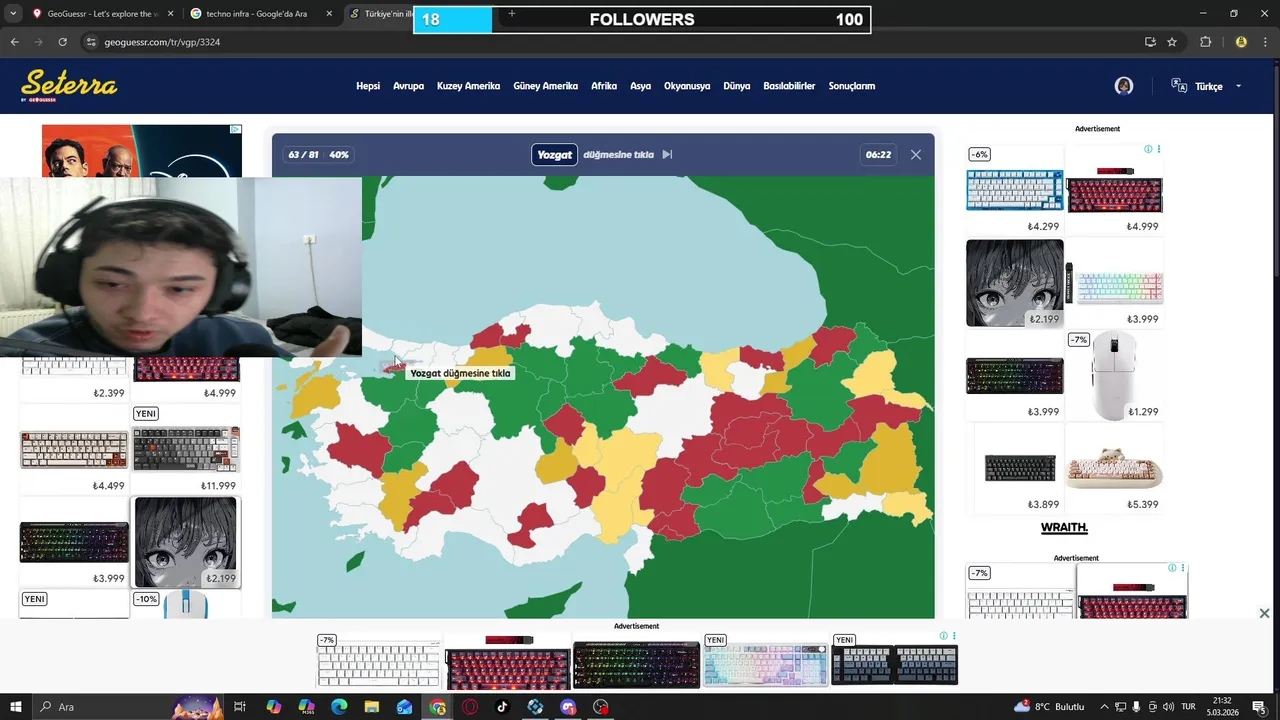Open the Türkçe language dropdown

(x=1219, y=86)
